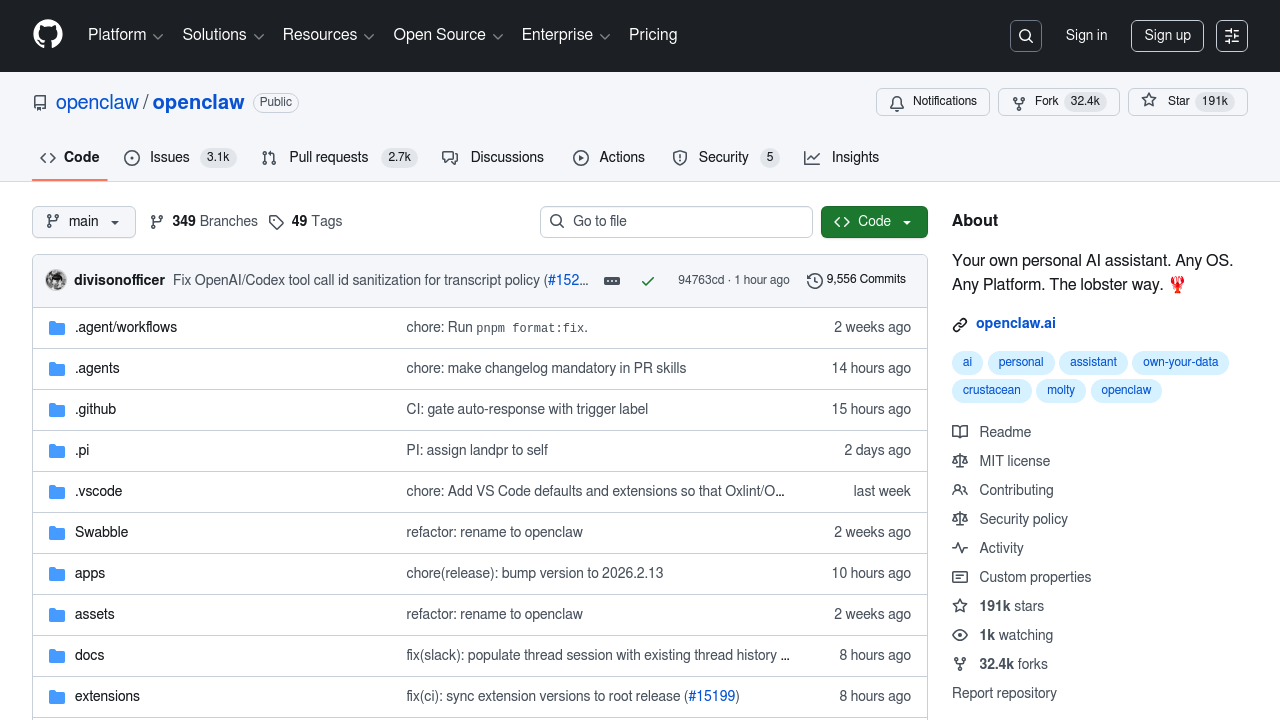Expand the Platform navigation menu
This screenshot has width=1280, height=720.
[x=125, y=35]
